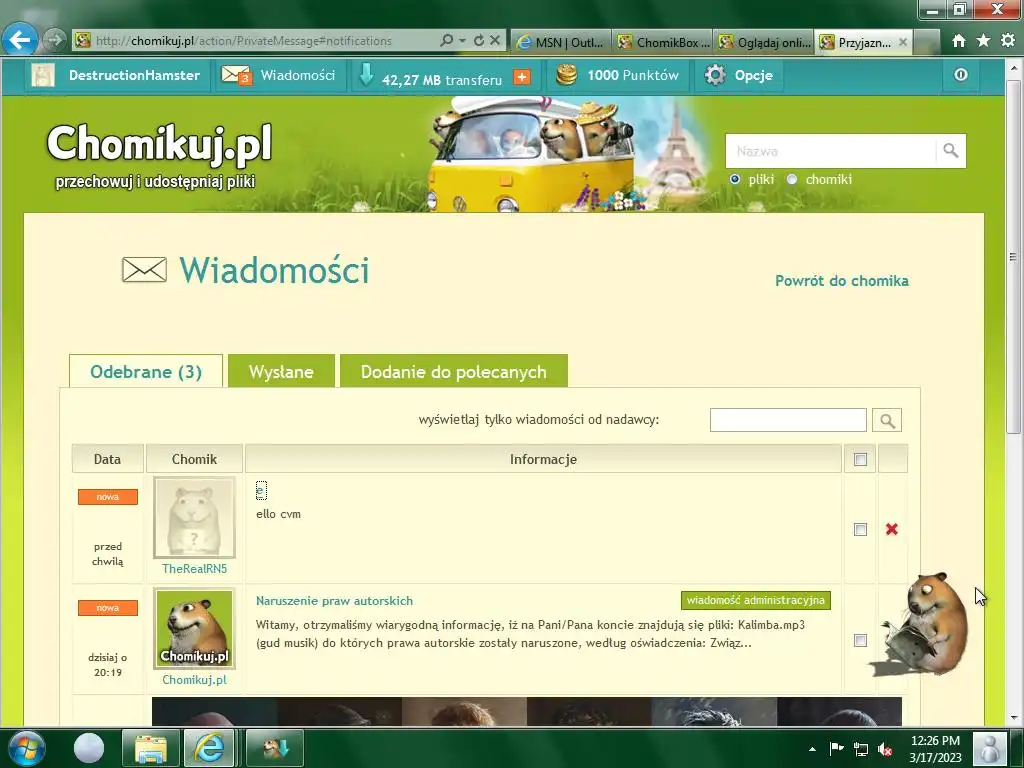
Task: Go back with the browser back arrow
Action: click(19, 40)
